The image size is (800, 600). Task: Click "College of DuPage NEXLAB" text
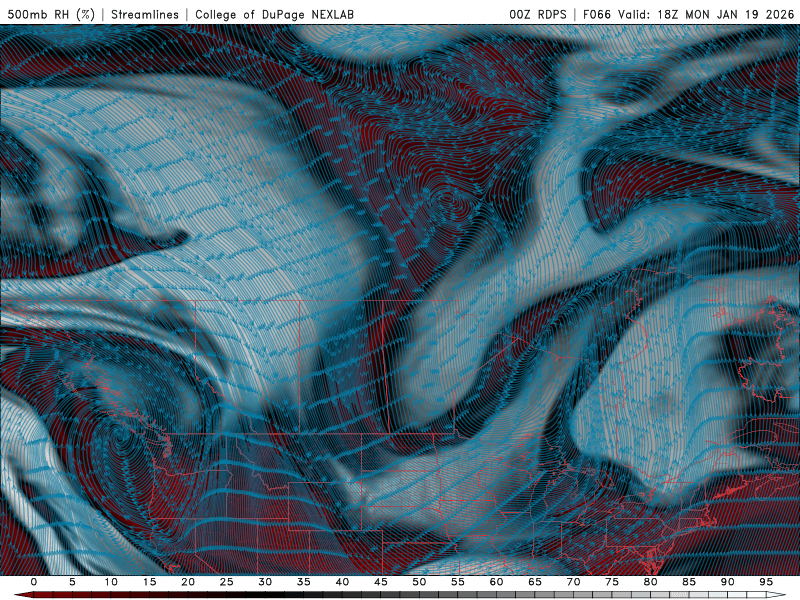274,14
